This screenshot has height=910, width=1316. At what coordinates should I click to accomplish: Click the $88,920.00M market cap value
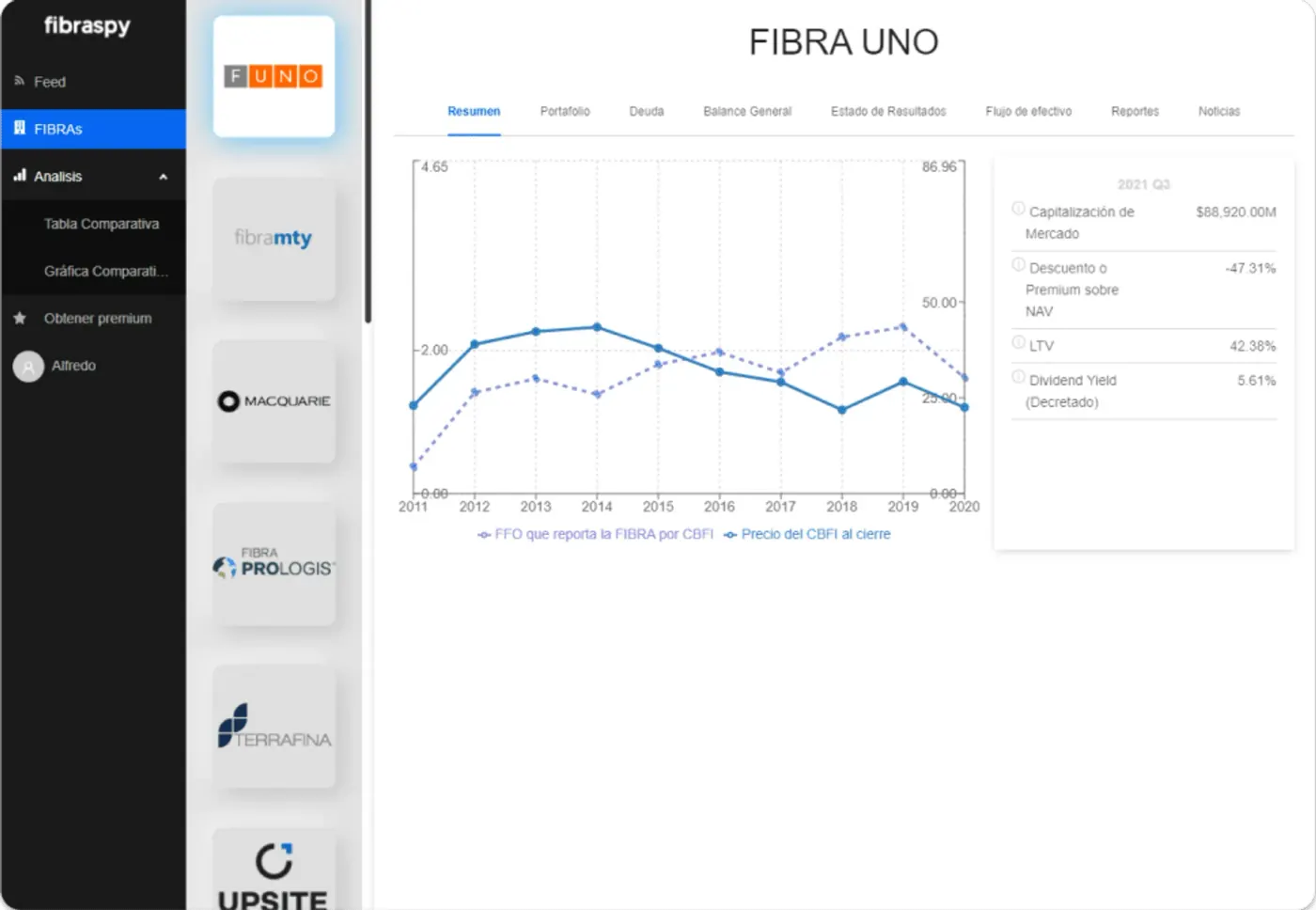[1236, 212]
